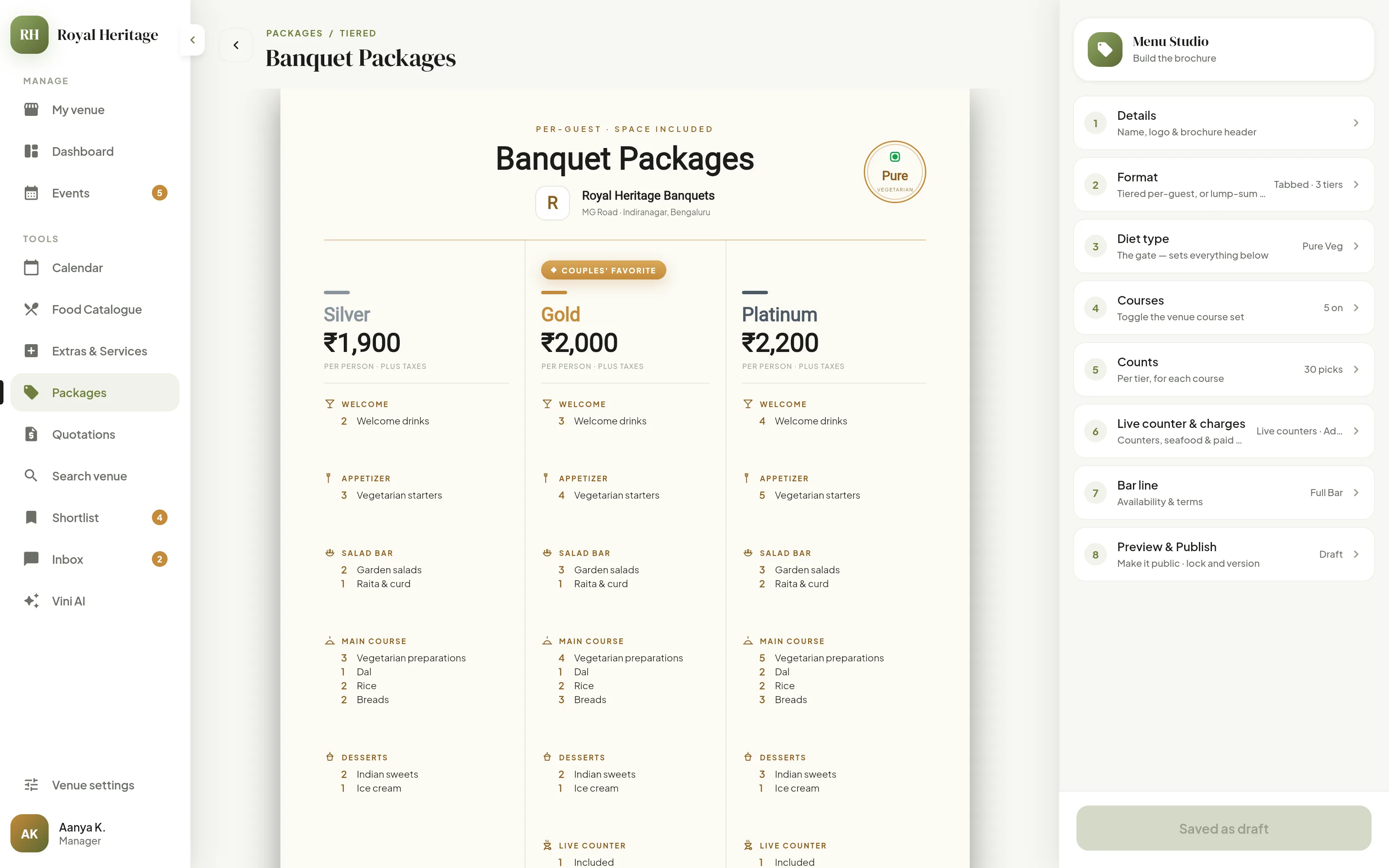Screen dimensions: 1389x868
Task: Click the Dashboard grid icon
Action: (31, 151)
